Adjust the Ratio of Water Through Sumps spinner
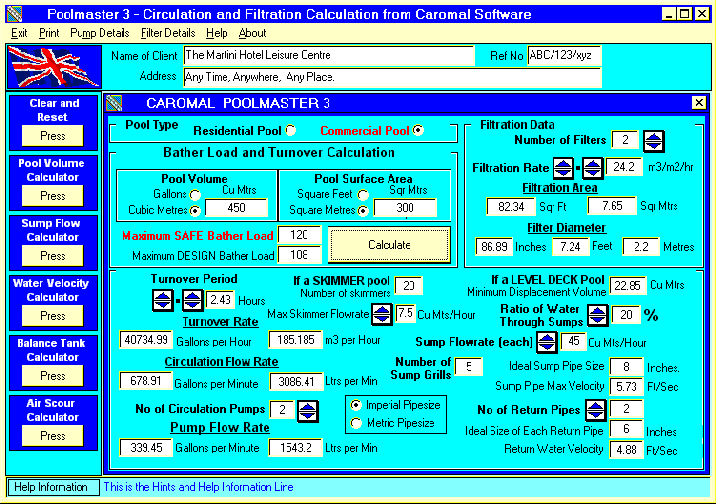The width and height of the screenshot is (716, 504). tap(597, 315)
